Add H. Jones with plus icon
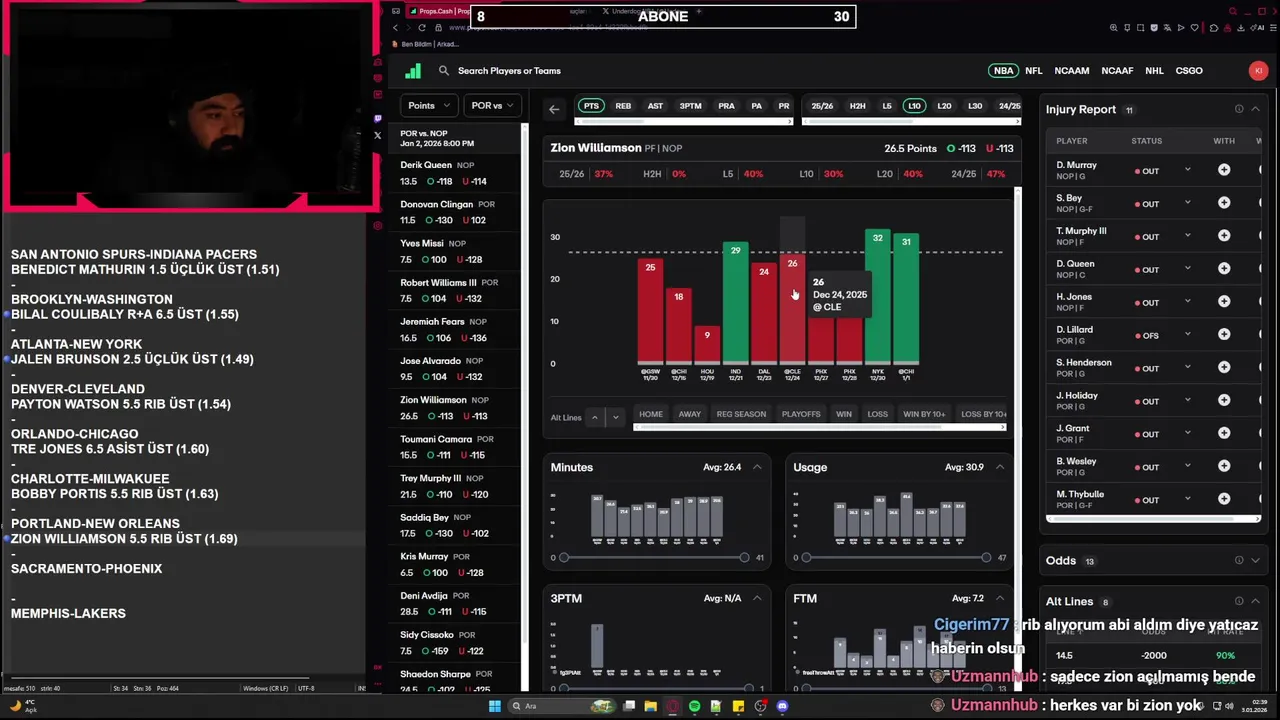 point(1224,302)
